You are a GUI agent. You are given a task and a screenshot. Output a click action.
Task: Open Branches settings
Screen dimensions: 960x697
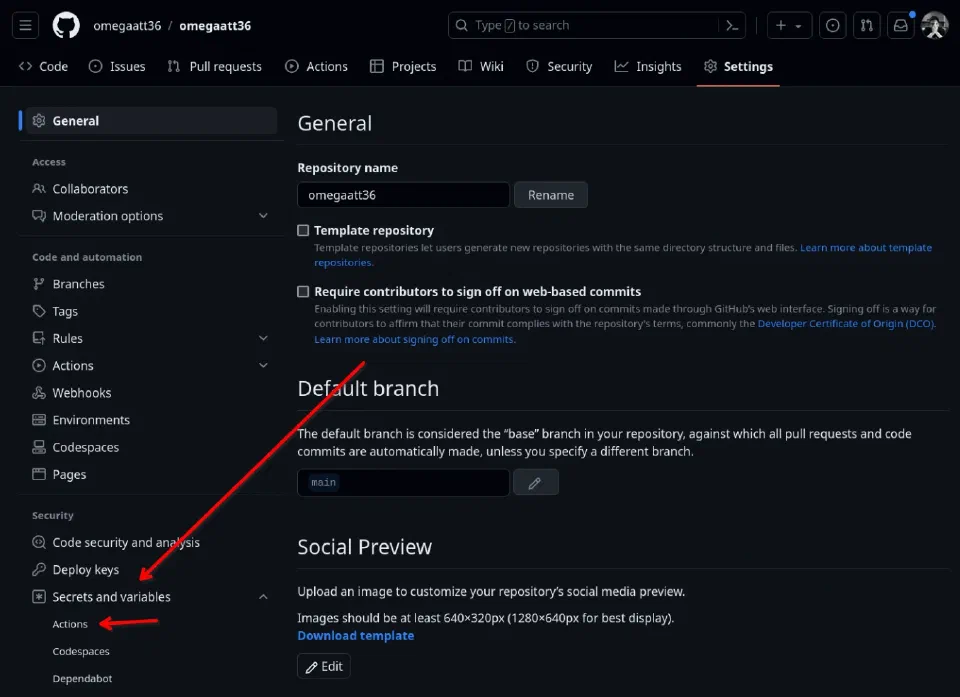pyautogui.click(x=150, y=284)
